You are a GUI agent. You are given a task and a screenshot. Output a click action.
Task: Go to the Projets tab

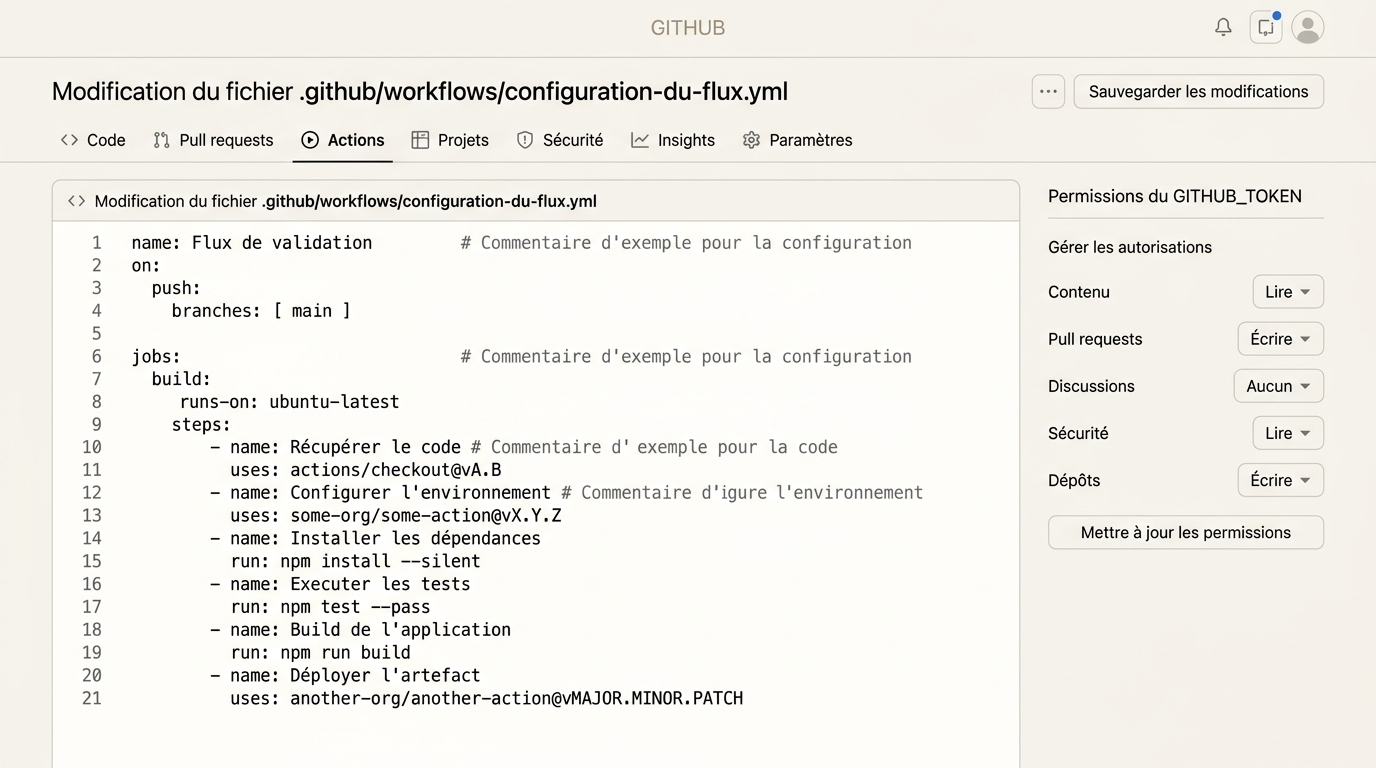(x=450, y=140)
